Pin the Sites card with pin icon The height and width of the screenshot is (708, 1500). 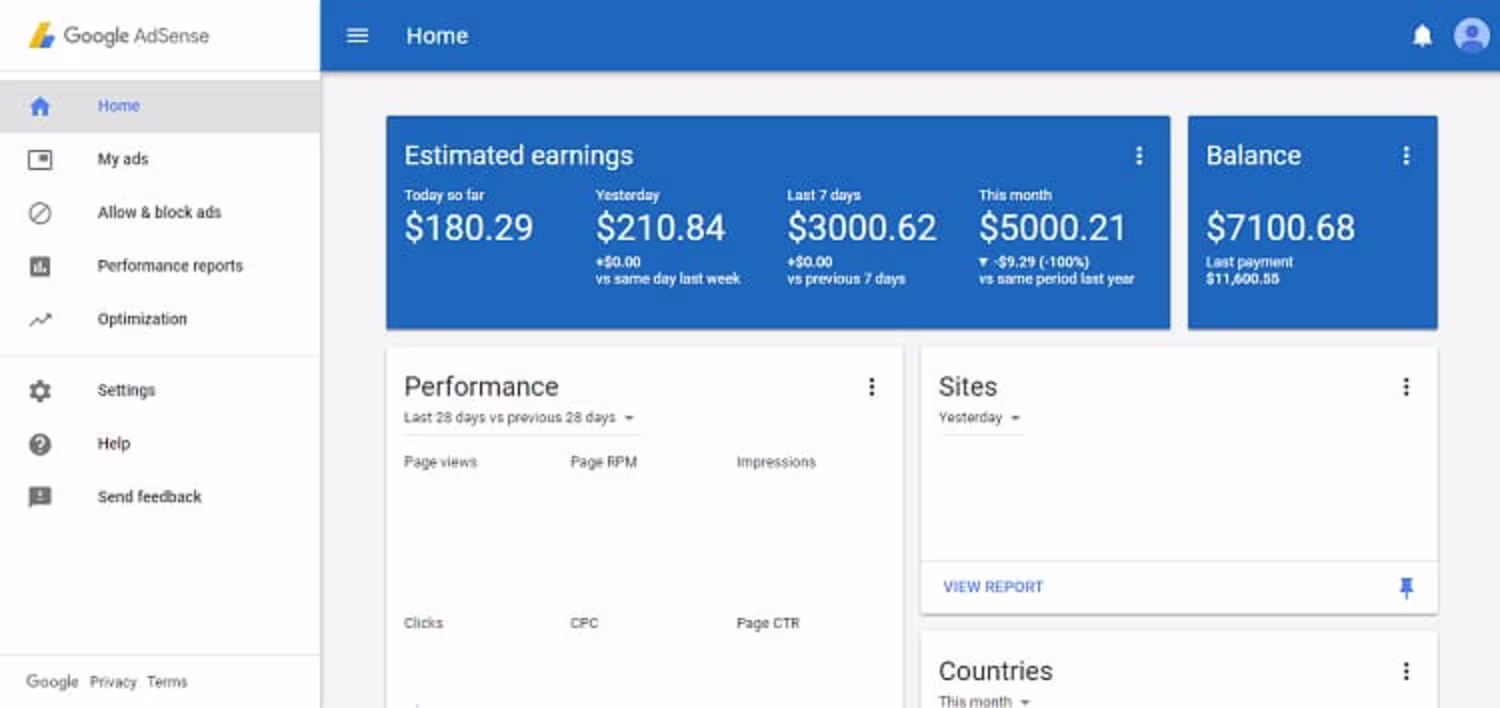coord(1406,588)
